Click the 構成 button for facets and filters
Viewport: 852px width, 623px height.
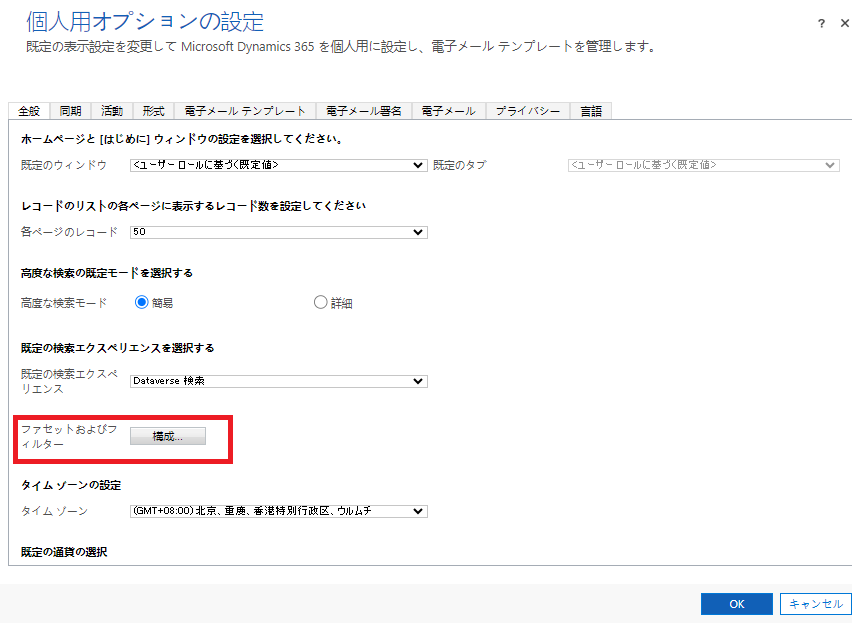coord(168,435)
